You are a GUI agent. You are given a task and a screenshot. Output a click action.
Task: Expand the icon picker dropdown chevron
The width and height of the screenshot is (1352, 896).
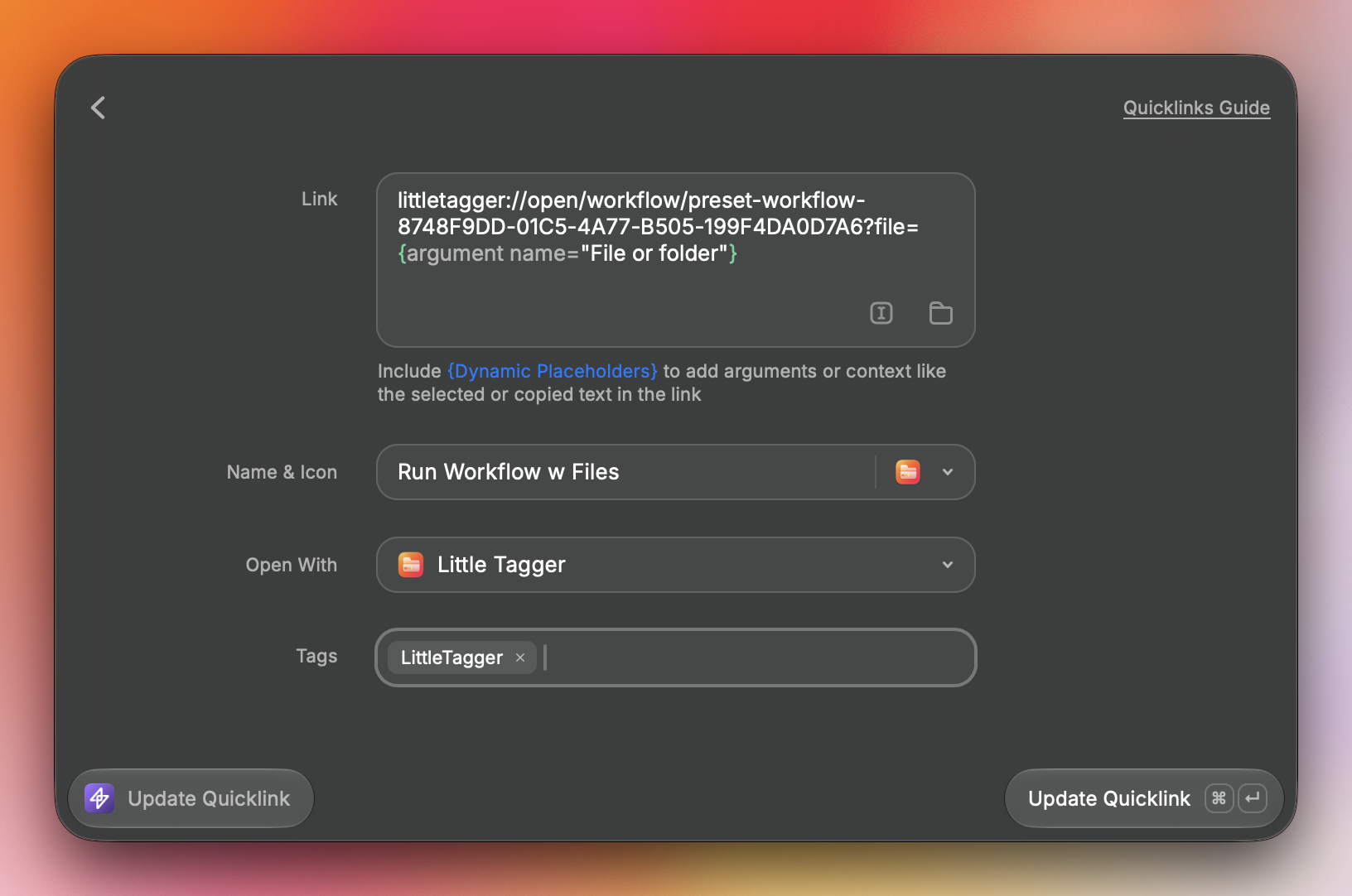pos(948,472)
